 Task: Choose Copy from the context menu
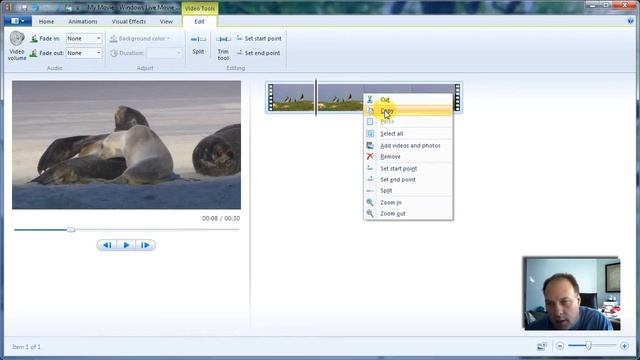tap(408, 111)
